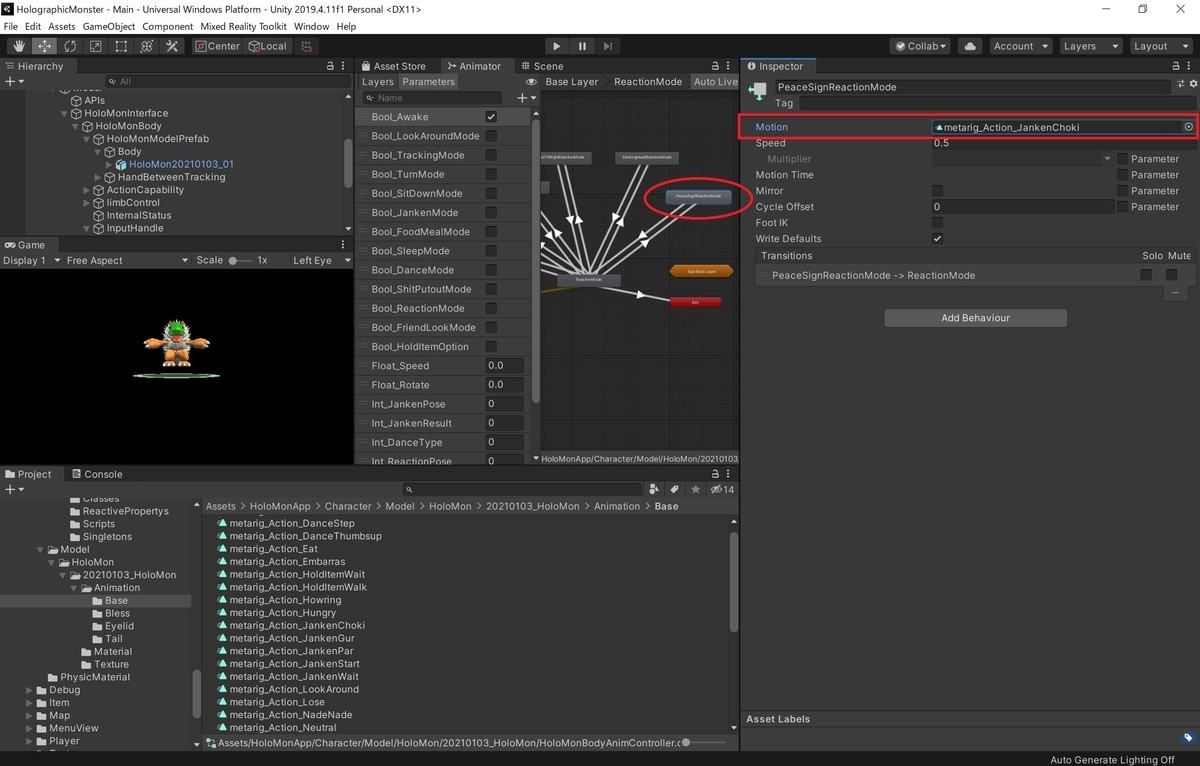
Task: Open the Component menu
Action: pyautogui.click(x=168, y=26)
